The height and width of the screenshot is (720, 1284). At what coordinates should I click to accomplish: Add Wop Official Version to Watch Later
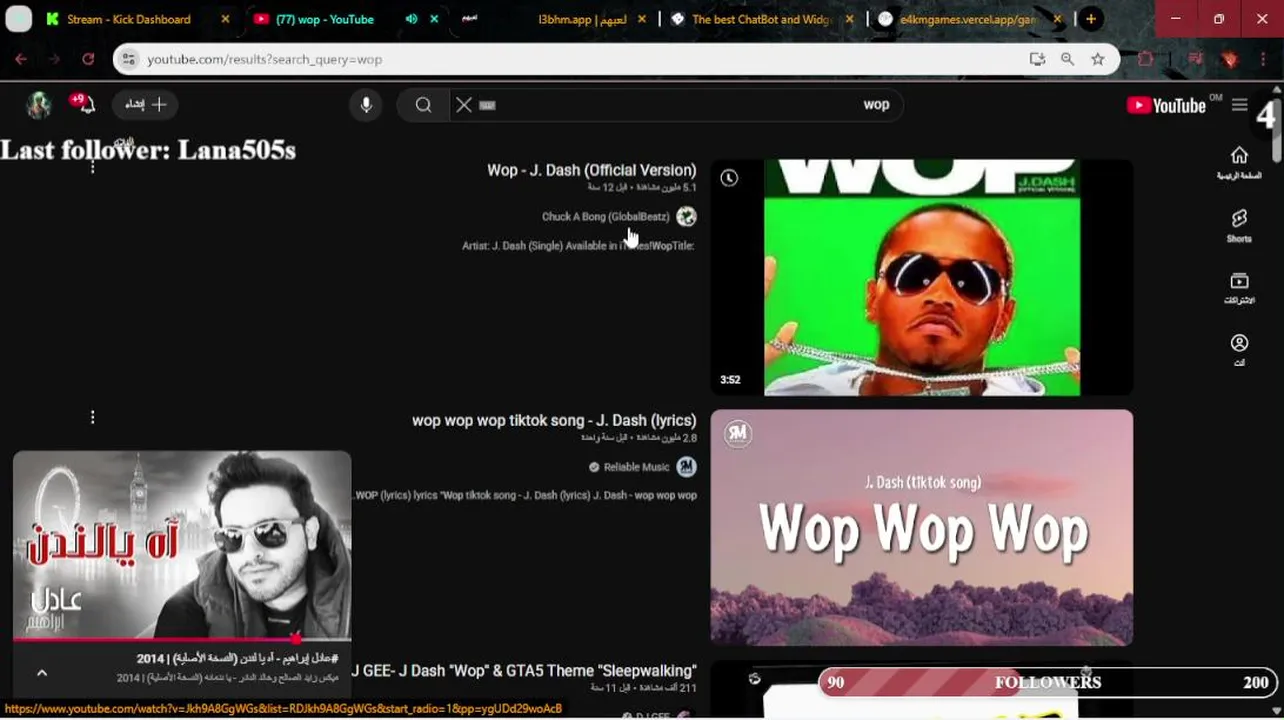click(729, 178)
